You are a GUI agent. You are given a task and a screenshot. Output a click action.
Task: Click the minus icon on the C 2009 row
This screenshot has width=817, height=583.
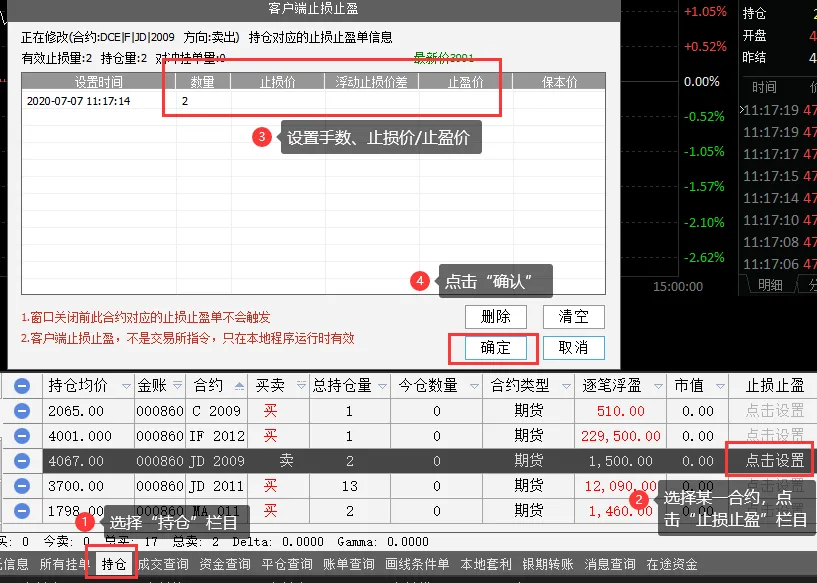pyautogui.click(x=21, y=411)
